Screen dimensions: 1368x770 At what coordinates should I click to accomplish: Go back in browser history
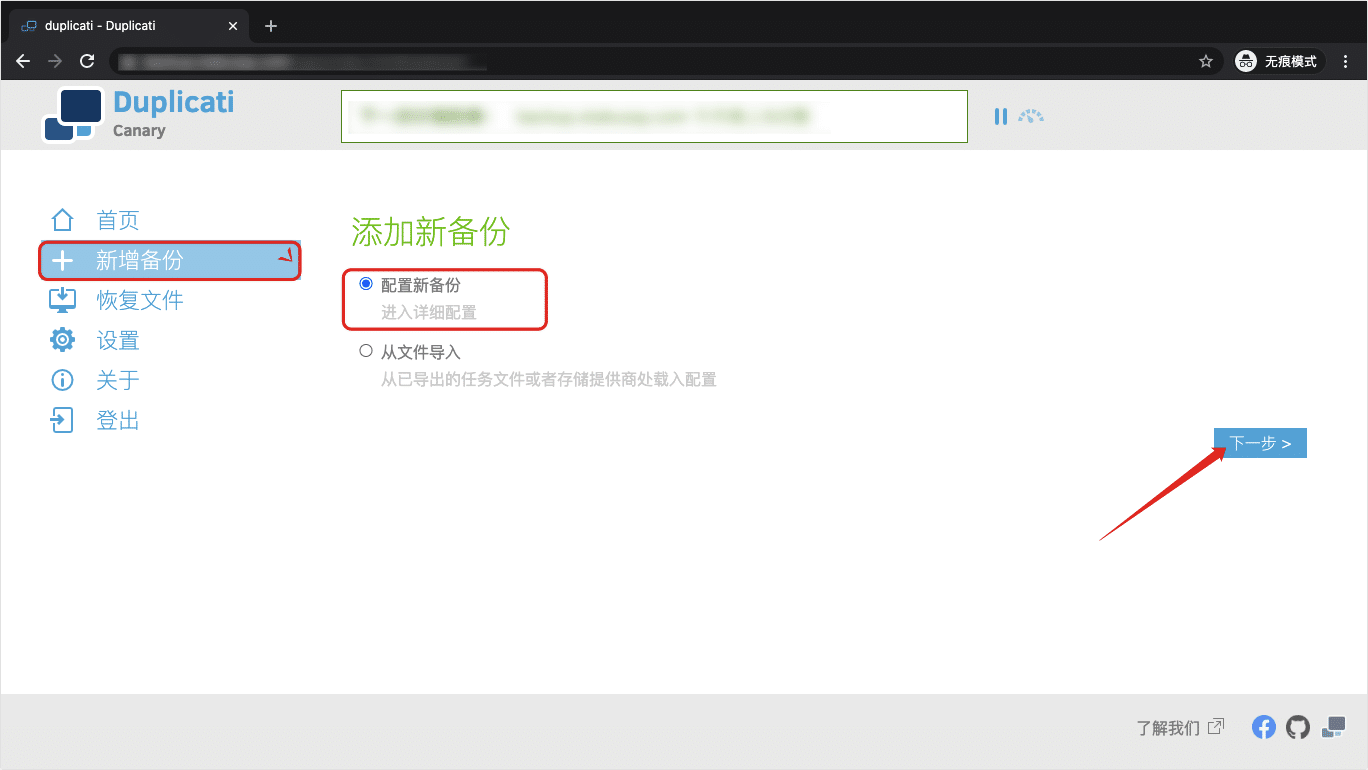tap(23, 61)
